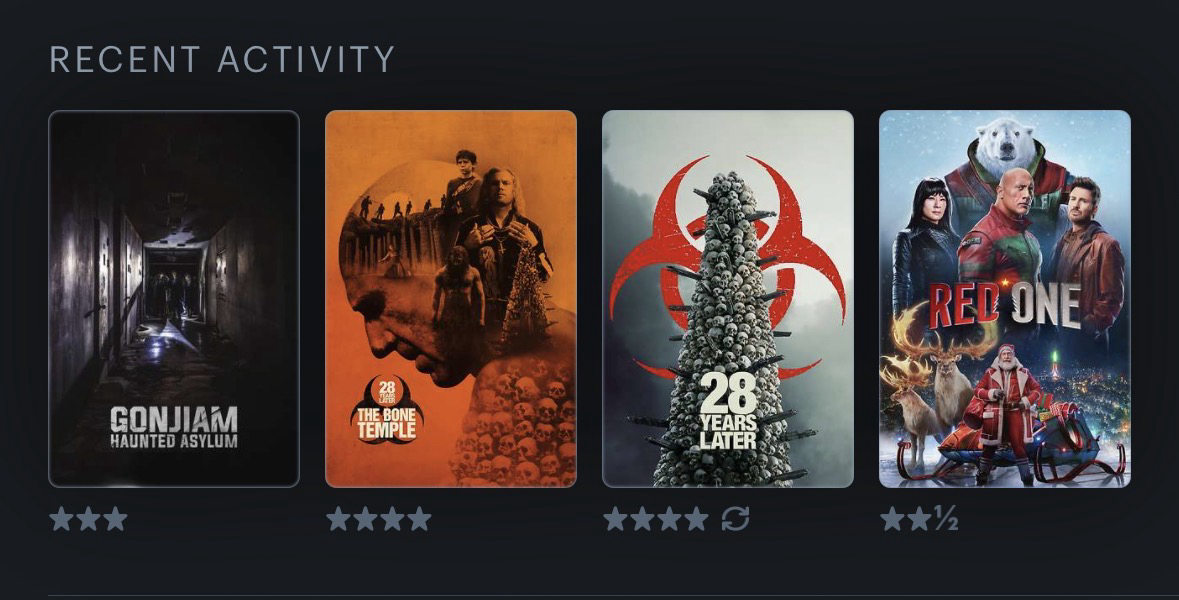
Task: Click the RED ONE title text on poster
Action: [1005, 305]
